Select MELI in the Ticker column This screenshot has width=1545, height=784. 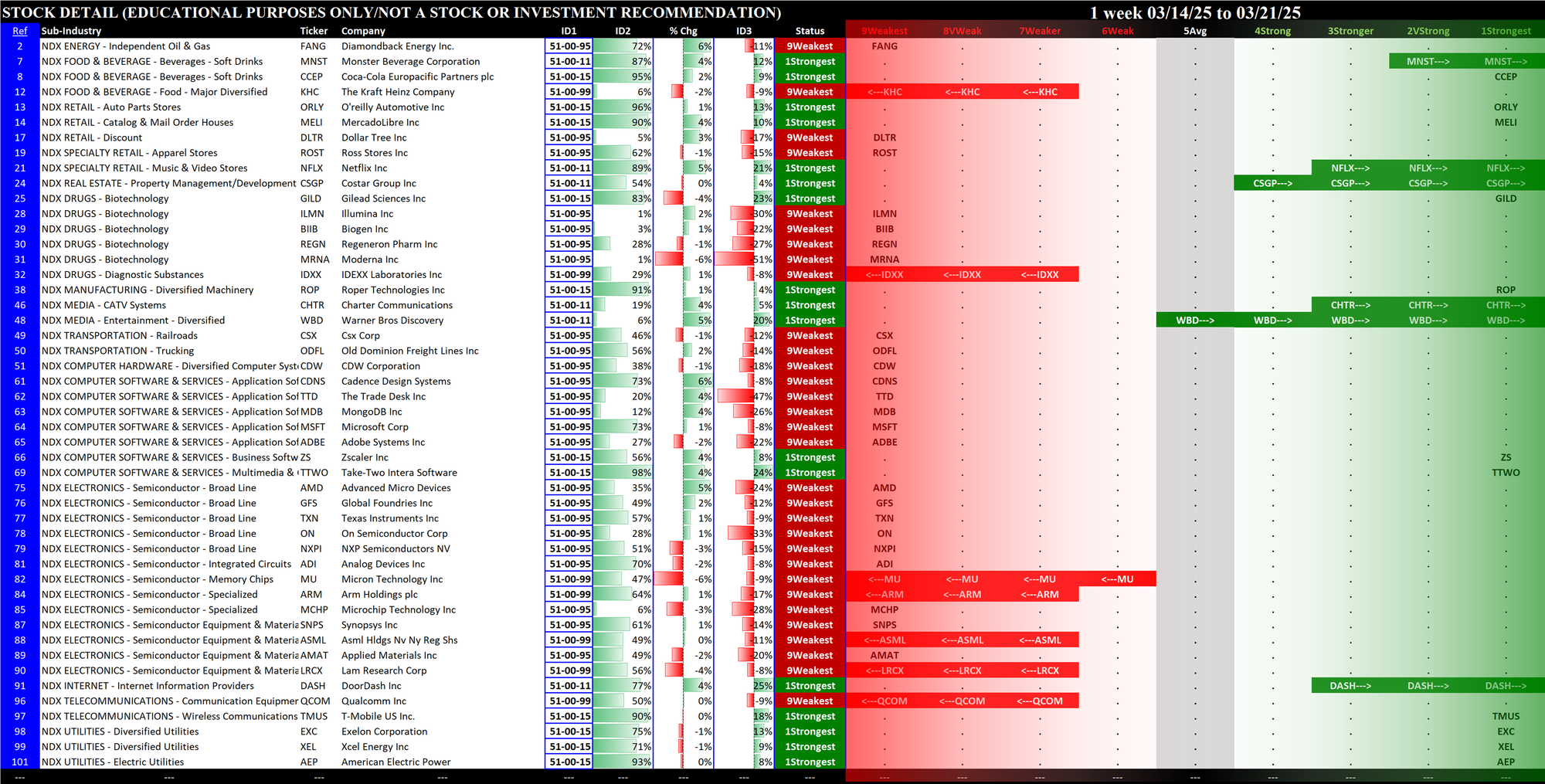(311, 123)
